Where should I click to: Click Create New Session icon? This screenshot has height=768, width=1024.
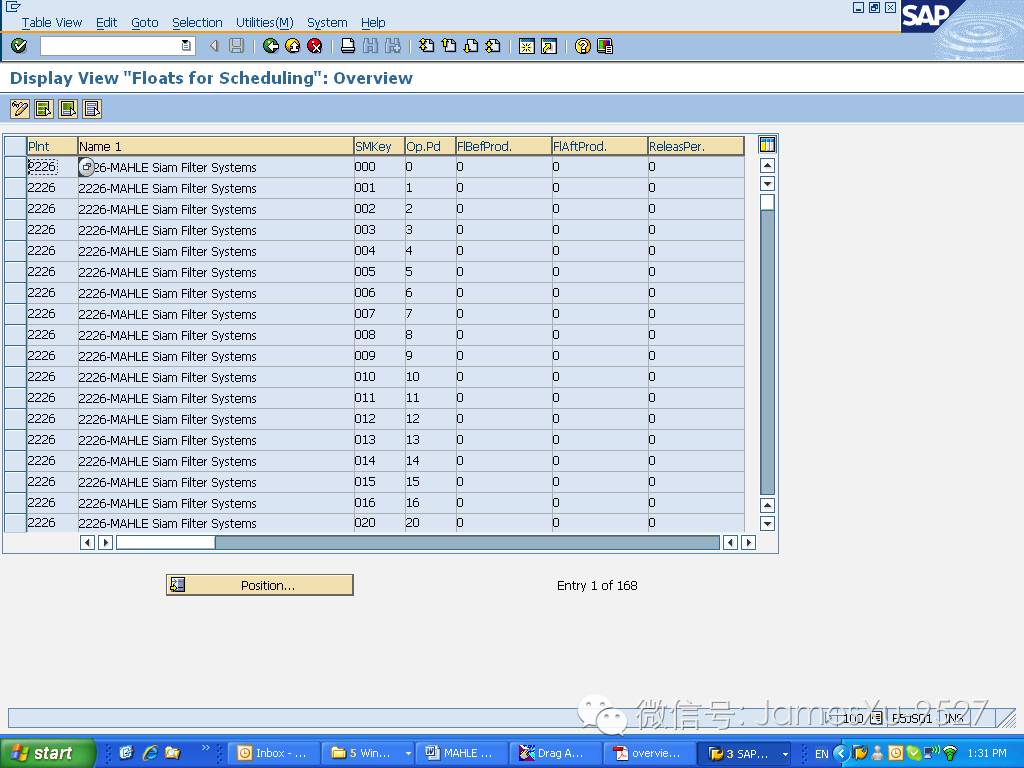click(526, 46)
